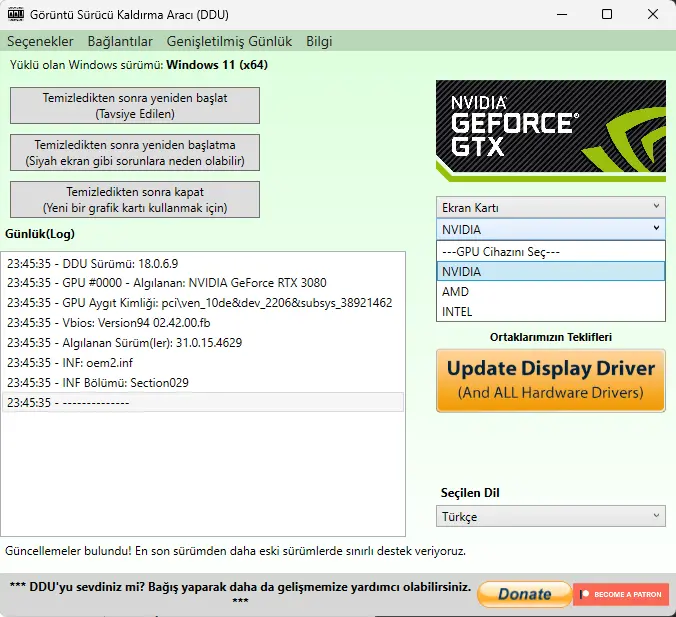Click Temizledikten sonra yeniden başlatma button
676x617 pixels.
click(x=135, y=153)
